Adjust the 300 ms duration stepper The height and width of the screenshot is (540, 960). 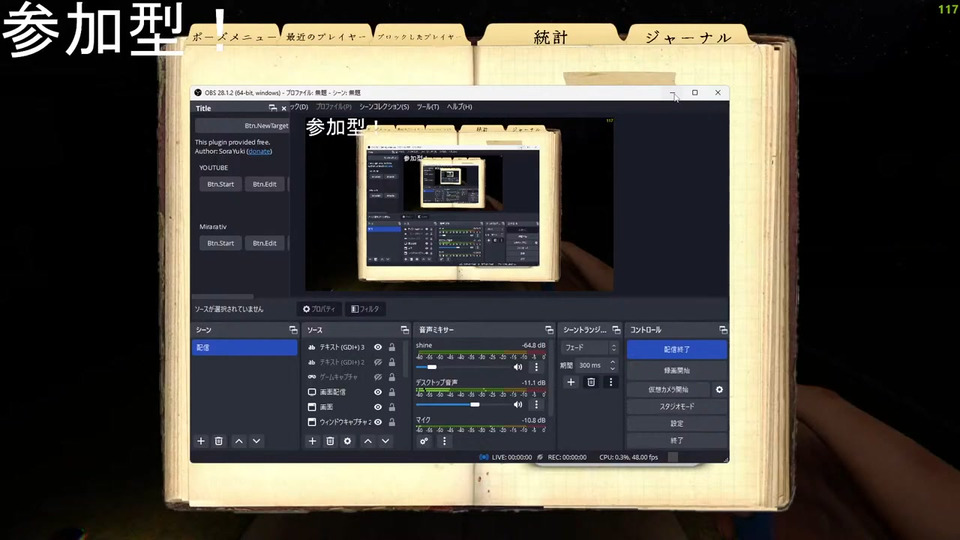[x=612, y=366]
